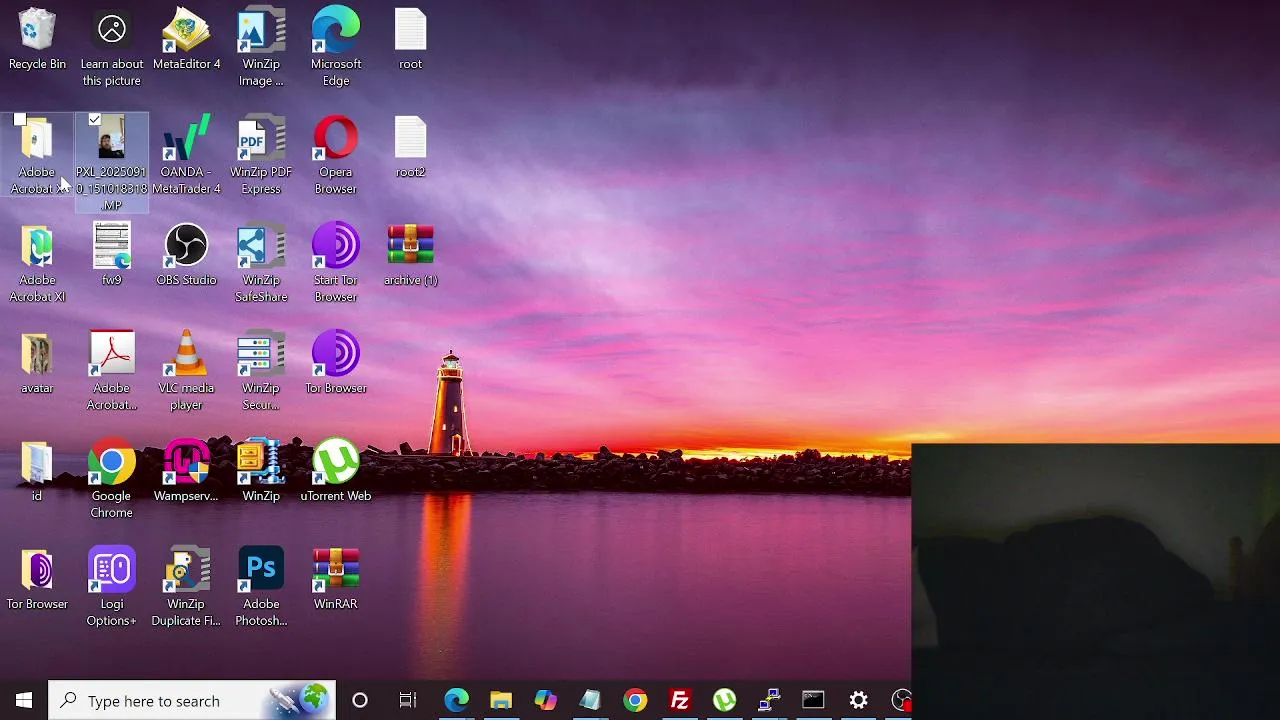
Task: Select the file named root
Action: [x=410, y=40]
